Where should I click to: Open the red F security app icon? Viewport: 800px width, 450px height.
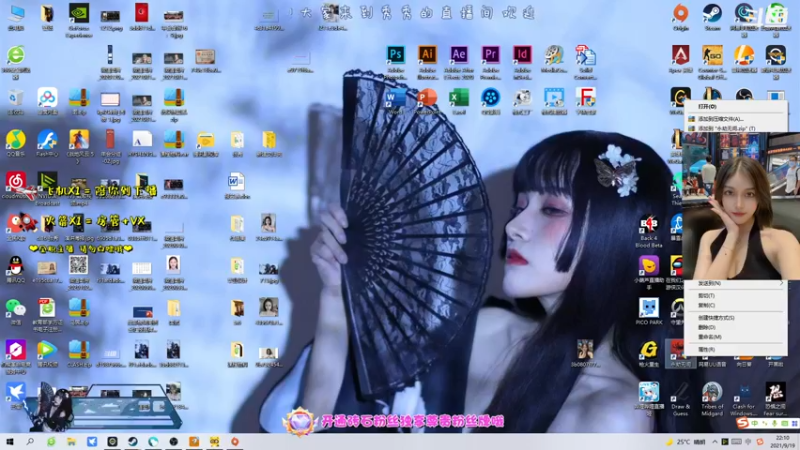(585, 97)
